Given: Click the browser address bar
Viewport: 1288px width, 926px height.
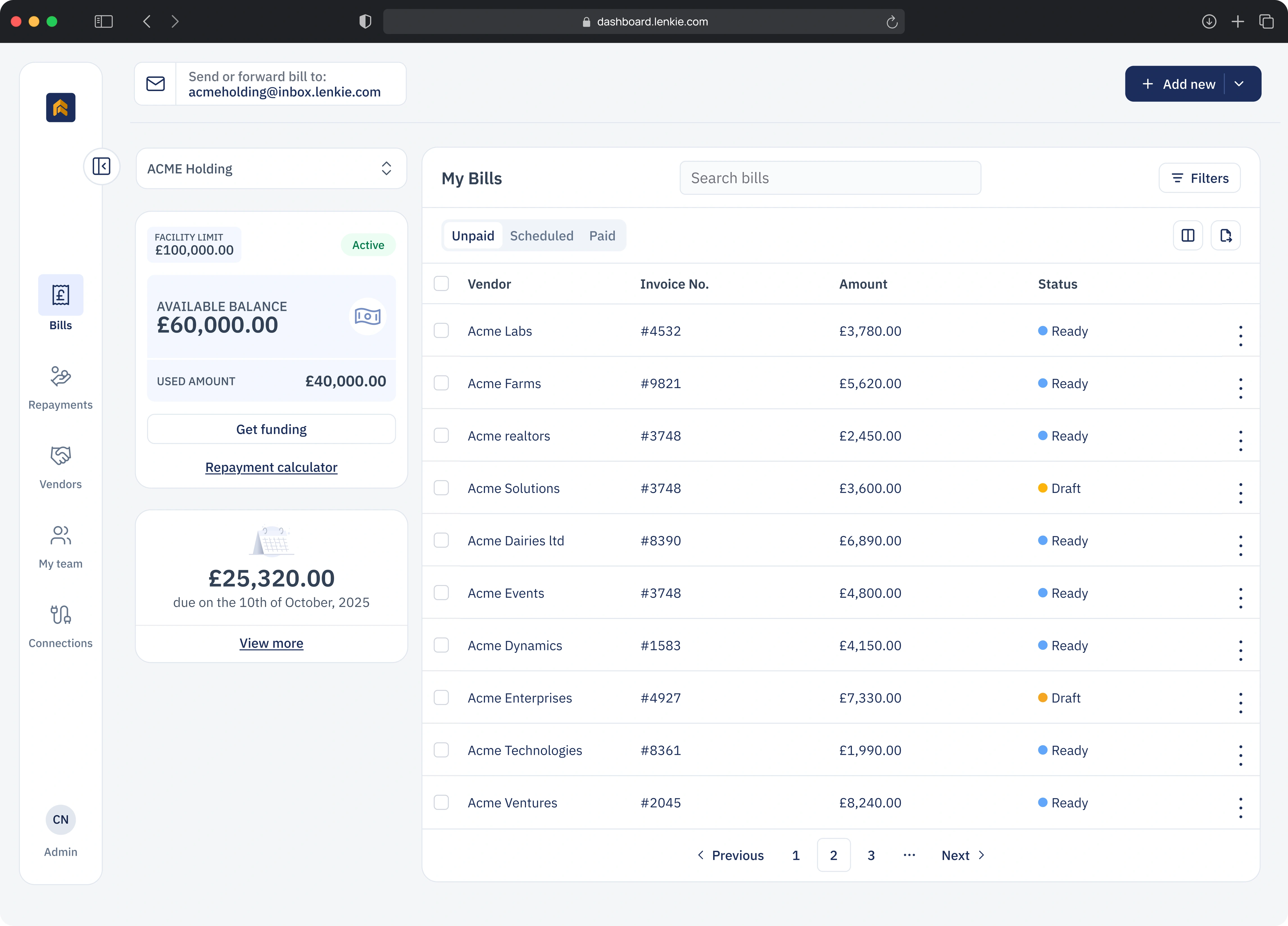Looking at the screenshot, I should tap(643, 22).
